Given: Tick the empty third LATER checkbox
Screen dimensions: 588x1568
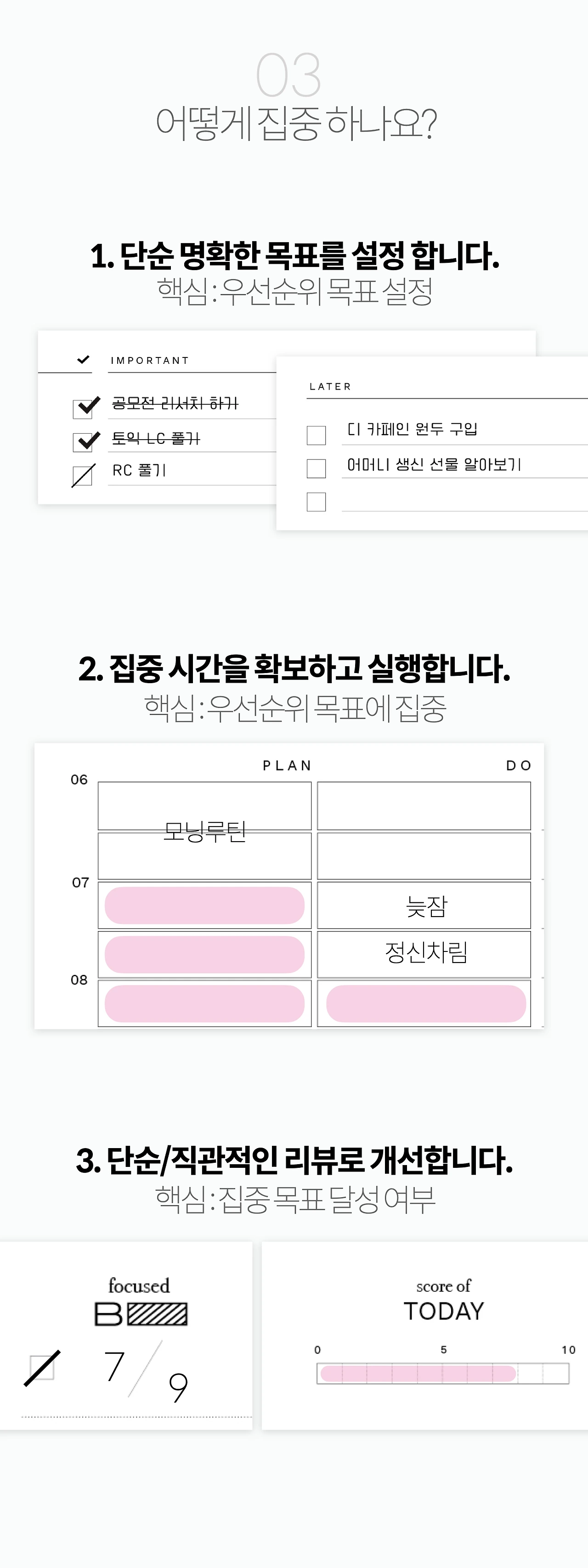Looking at the screenshot, I should tap(316, 502).
